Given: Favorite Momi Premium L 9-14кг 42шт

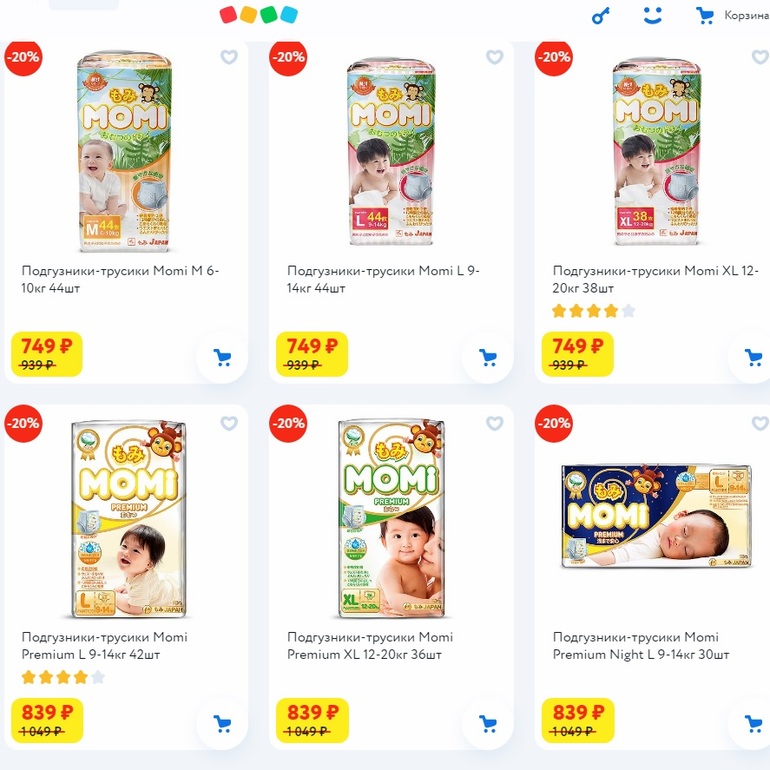Looking at the screenshot, I should pyautogui.click(x=229, y=423).
